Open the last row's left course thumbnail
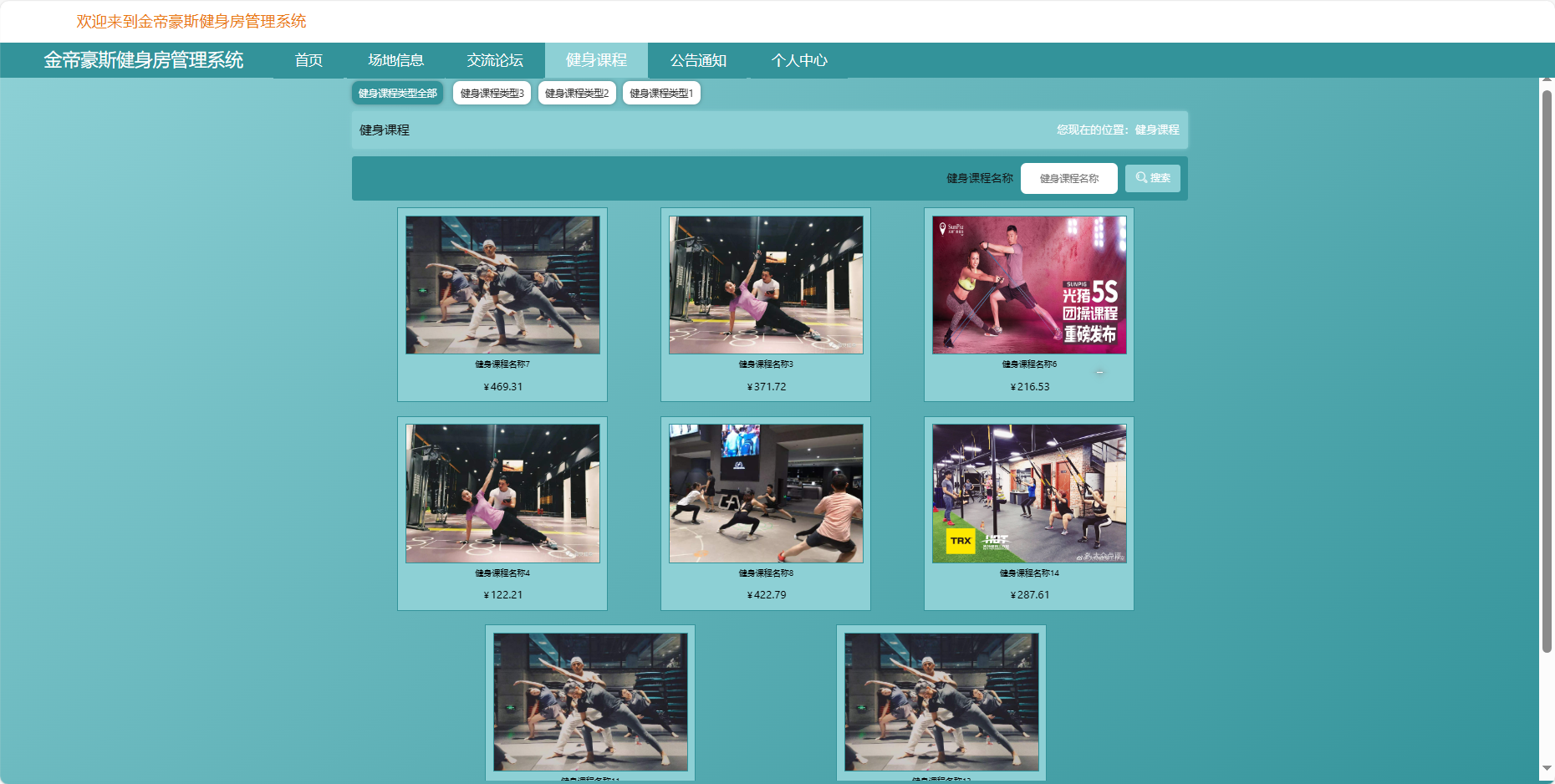Viewport: 1555px width, 784px height. coord(590,701)
